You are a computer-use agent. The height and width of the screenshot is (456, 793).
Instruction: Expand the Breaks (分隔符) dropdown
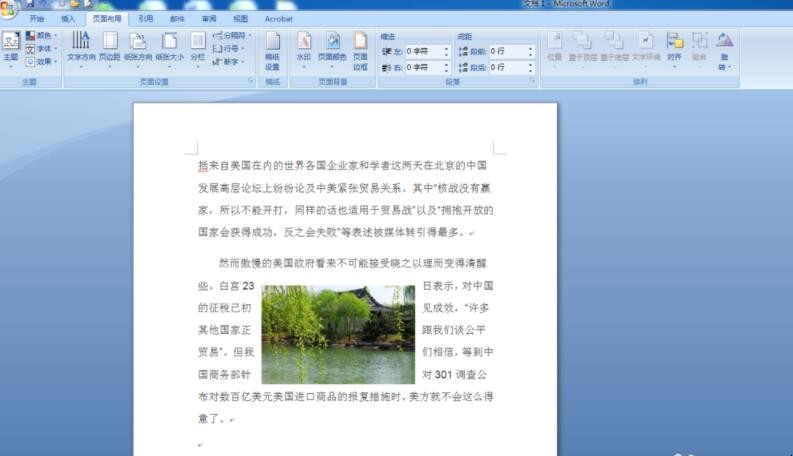click(232, 35)
